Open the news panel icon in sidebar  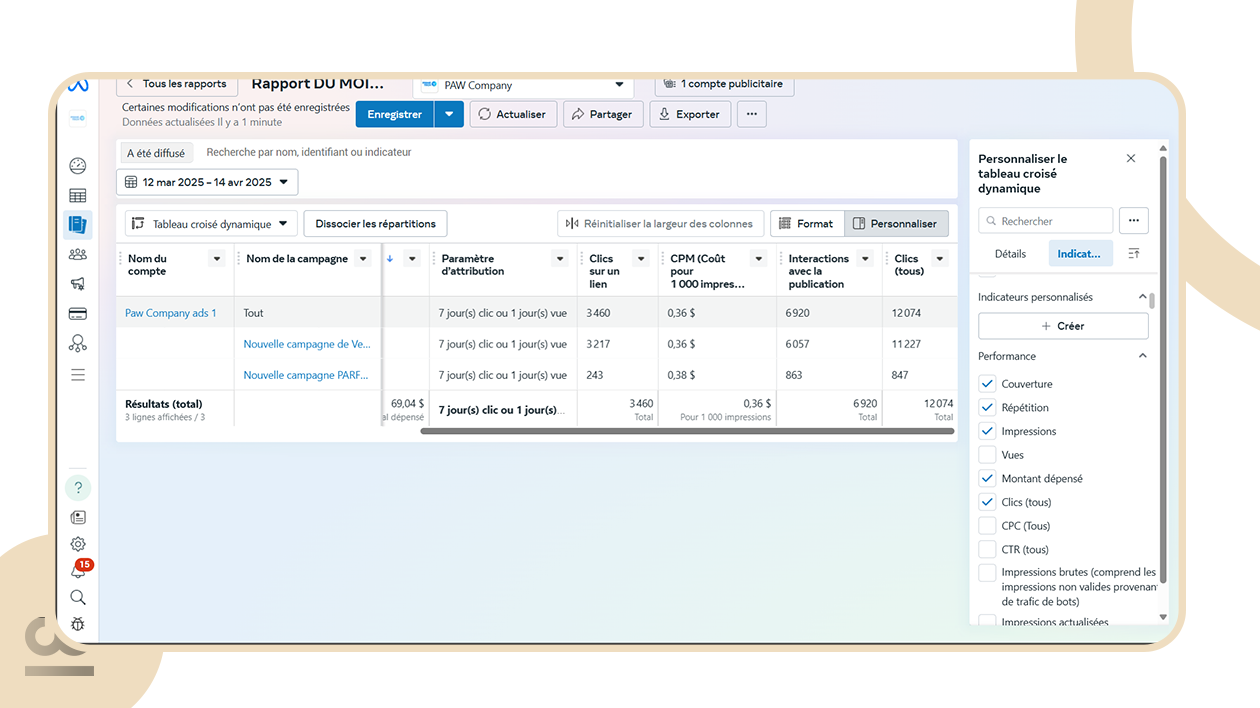(x=78, y=517)
